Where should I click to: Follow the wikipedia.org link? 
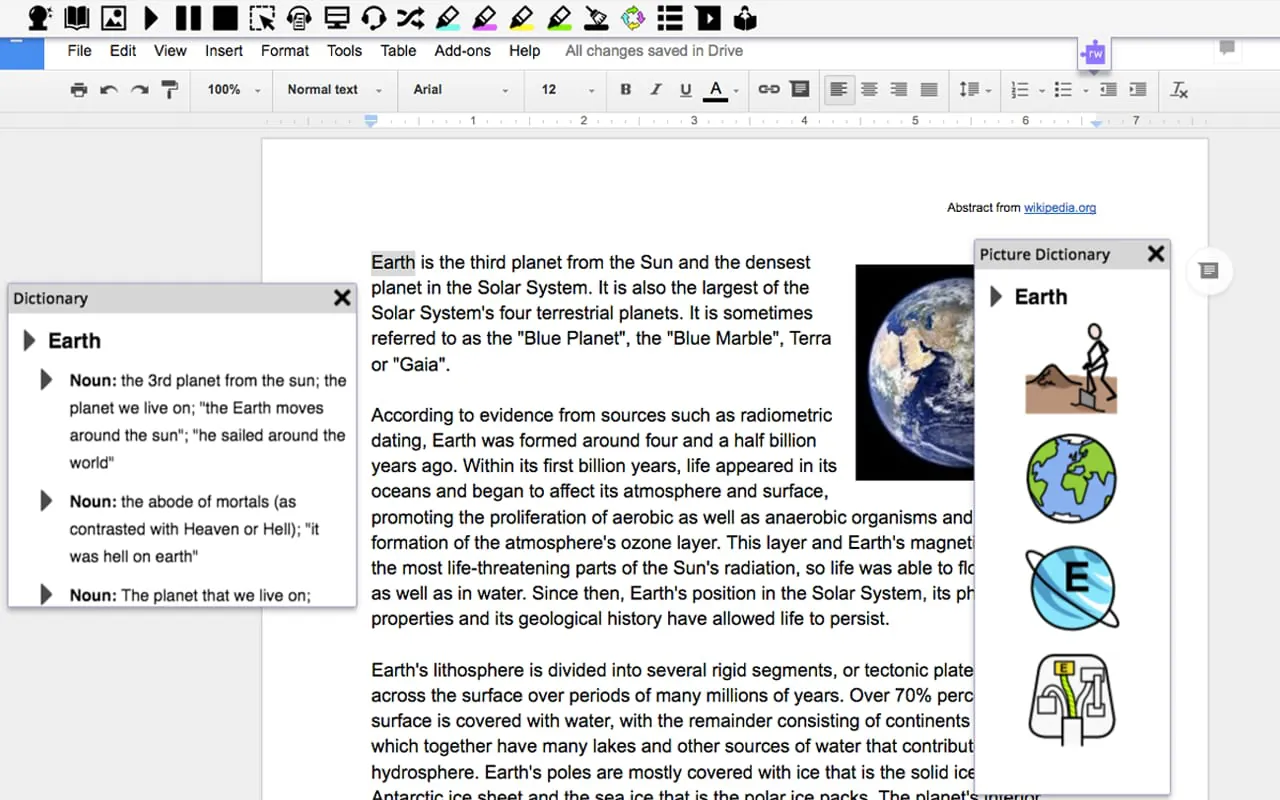[x=1060, y=208]
